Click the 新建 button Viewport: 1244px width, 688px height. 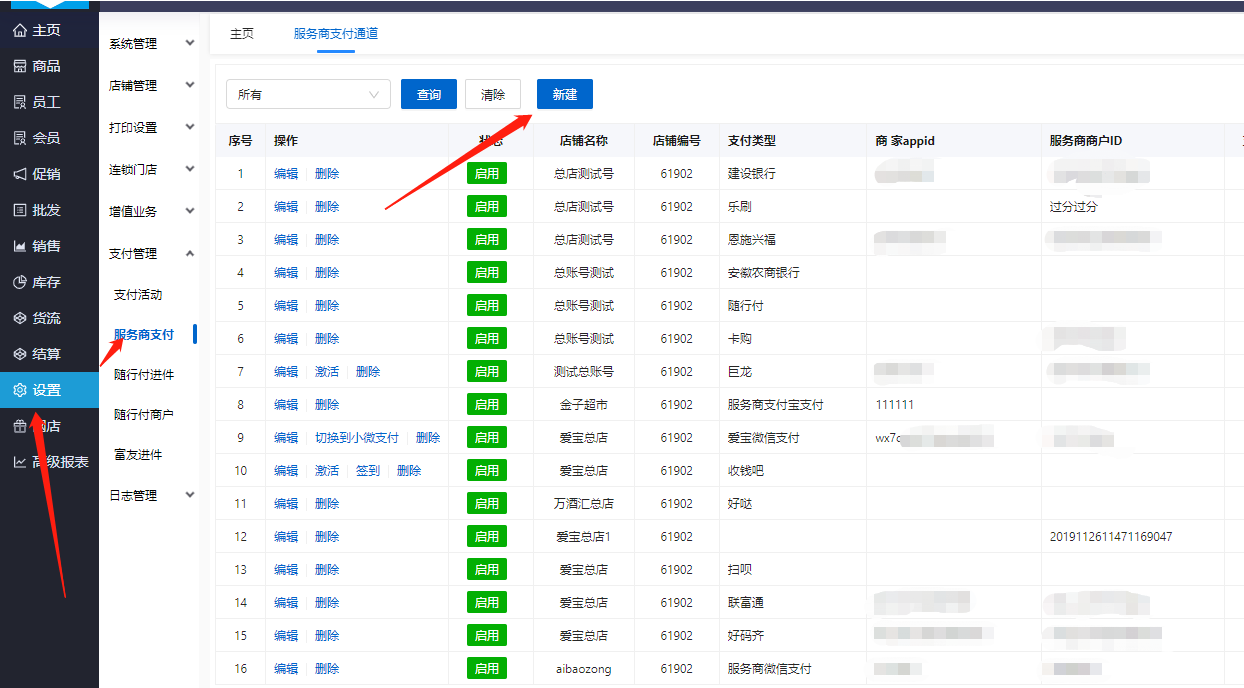565,94
